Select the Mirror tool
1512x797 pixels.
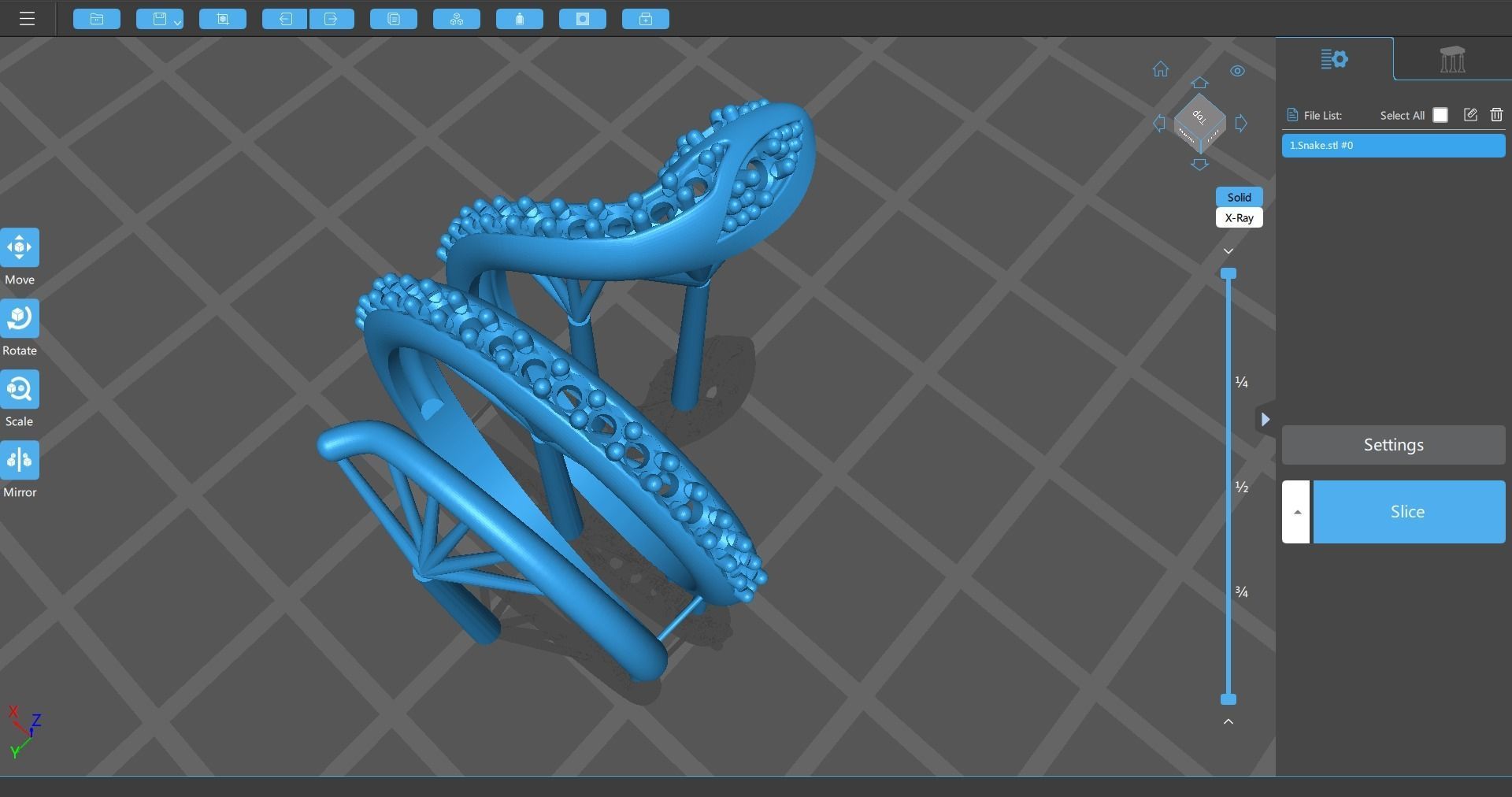tap(20, 461)
